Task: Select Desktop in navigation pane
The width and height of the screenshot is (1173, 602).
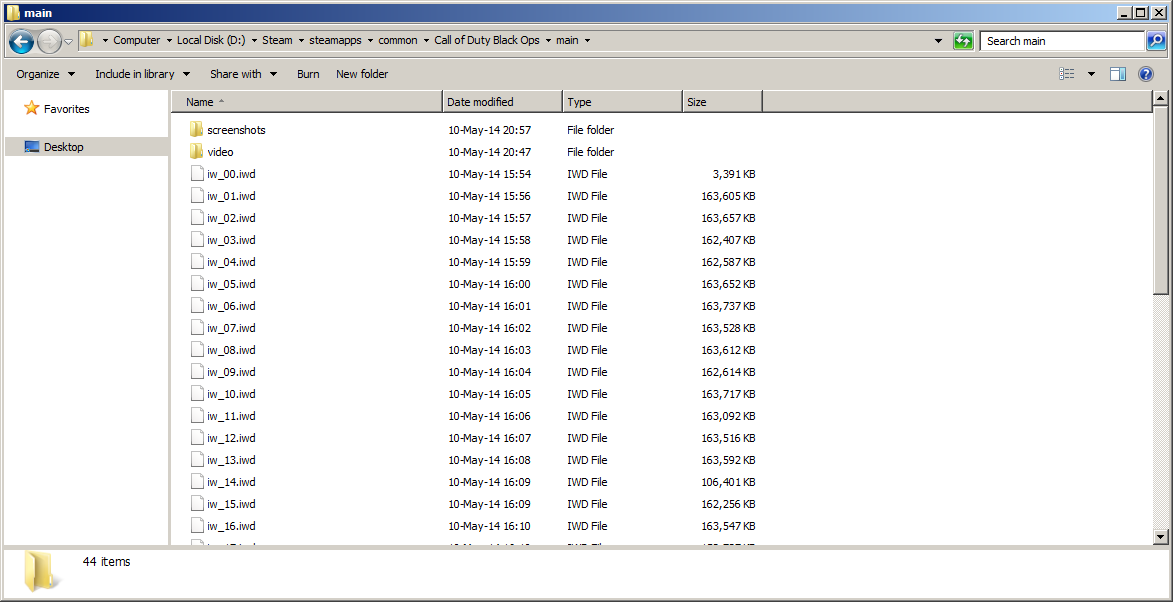Action: click(64, 147)
